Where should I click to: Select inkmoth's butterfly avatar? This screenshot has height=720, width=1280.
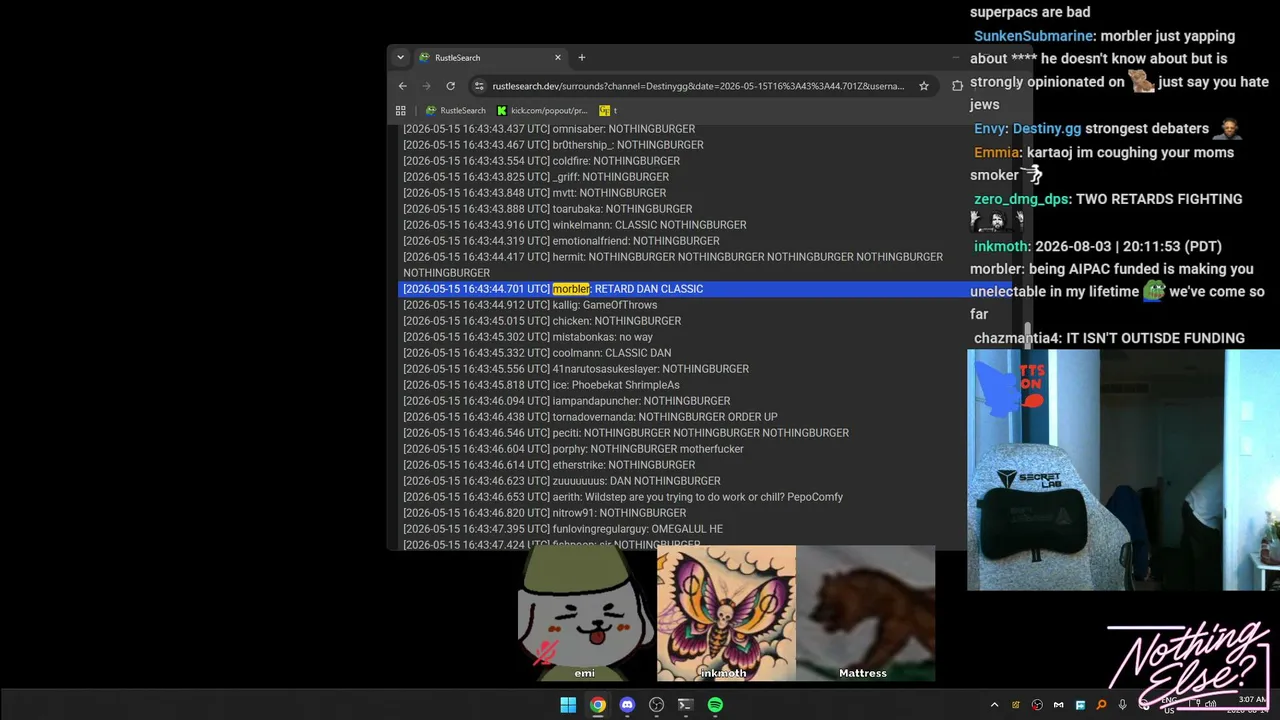726,613
